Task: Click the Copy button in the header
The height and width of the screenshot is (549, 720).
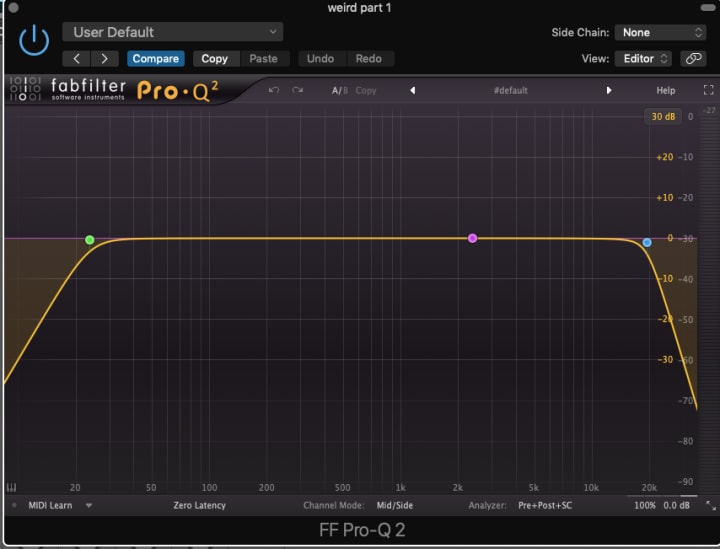Action: click(214, 59)
